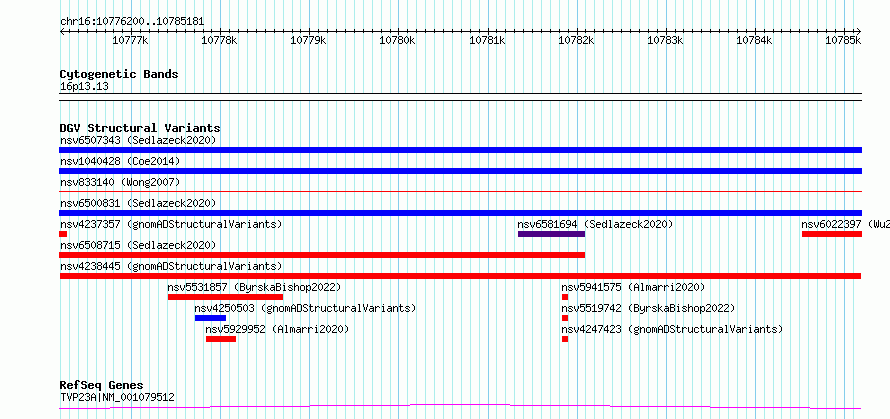Select tiny red mark under nsv5941575
The image size is (890, 419).
pyautogui.click(x=565, y=297)
